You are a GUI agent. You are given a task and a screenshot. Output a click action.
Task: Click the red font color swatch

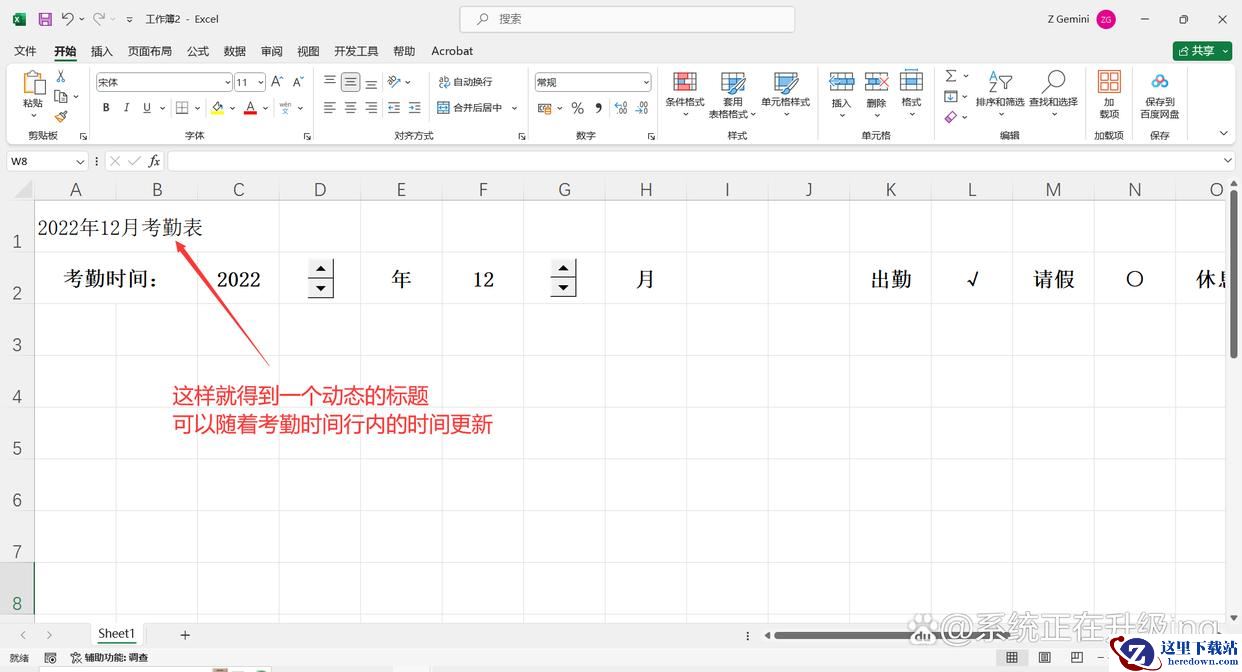point(250,108)
